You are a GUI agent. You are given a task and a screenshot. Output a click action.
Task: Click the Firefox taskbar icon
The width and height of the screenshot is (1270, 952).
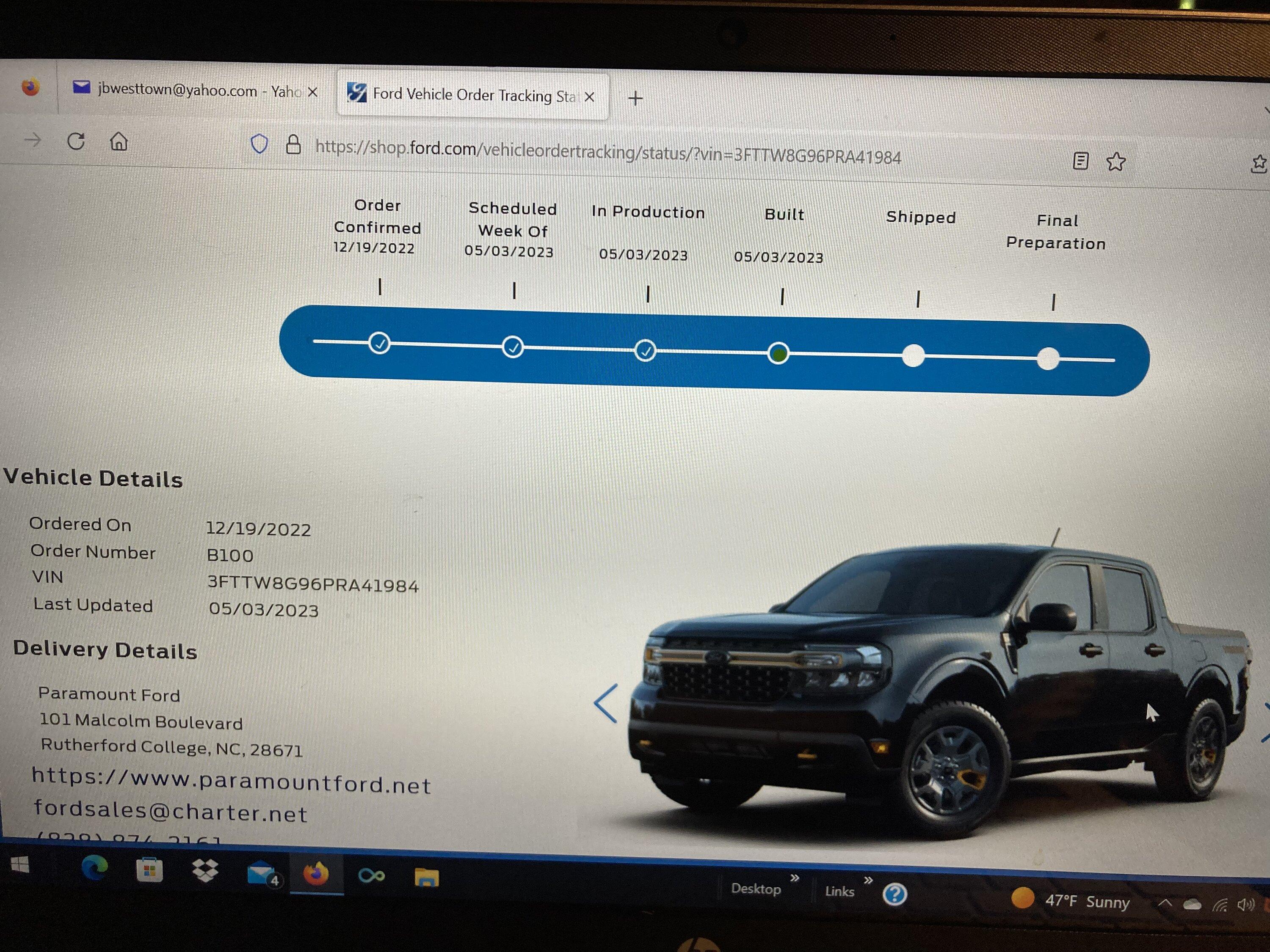(x=316, y=874)
